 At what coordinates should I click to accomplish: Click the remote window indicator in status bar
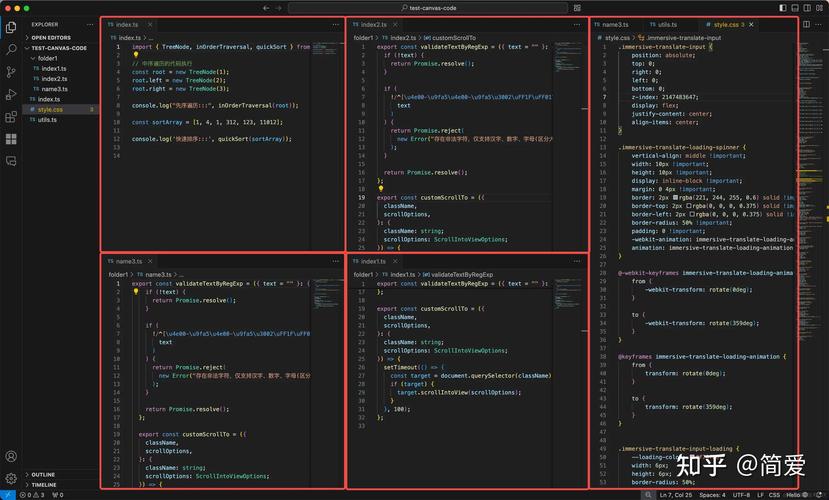pyautogui.click(x=8, y=495)
